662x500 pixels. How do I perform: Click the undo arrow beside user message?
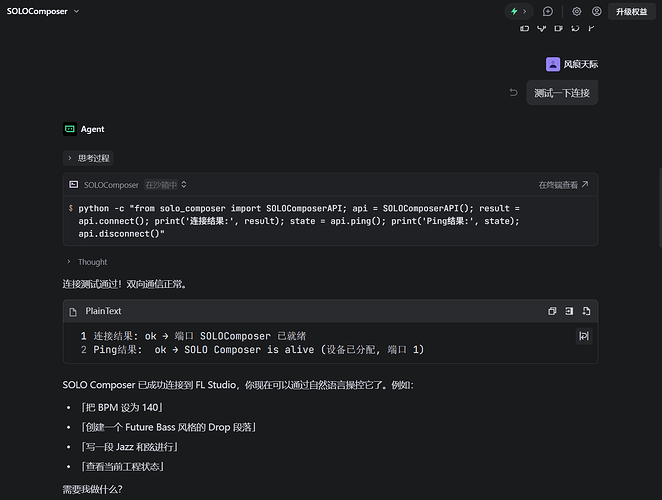point(513,92)
